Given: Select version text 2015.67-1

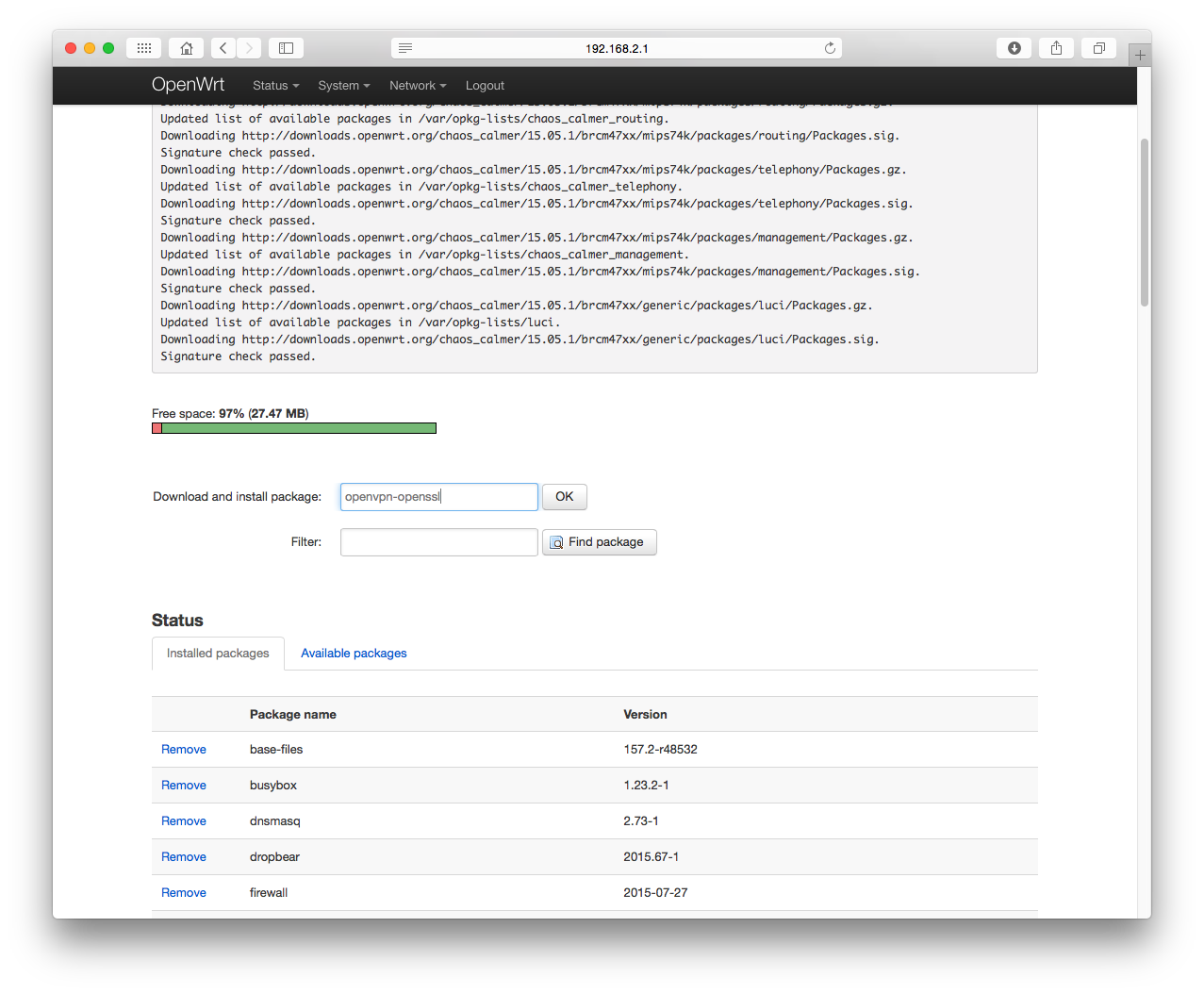Looking at the screenshot, I should pyautogui.click(x=651, y=857).
